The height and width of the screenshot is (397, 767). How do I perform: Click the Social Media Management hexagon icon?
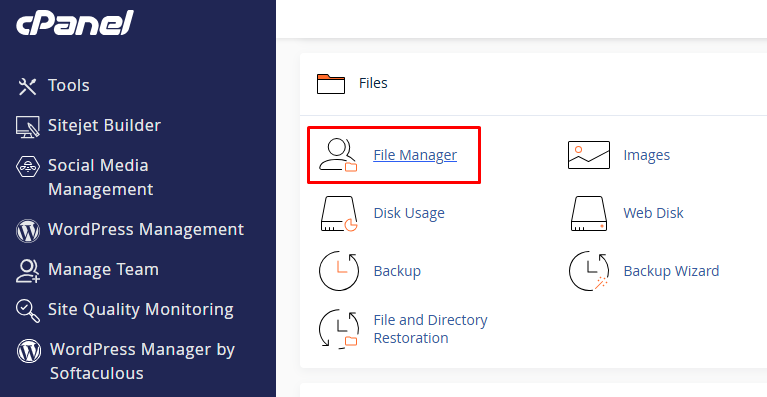point(27,167)
